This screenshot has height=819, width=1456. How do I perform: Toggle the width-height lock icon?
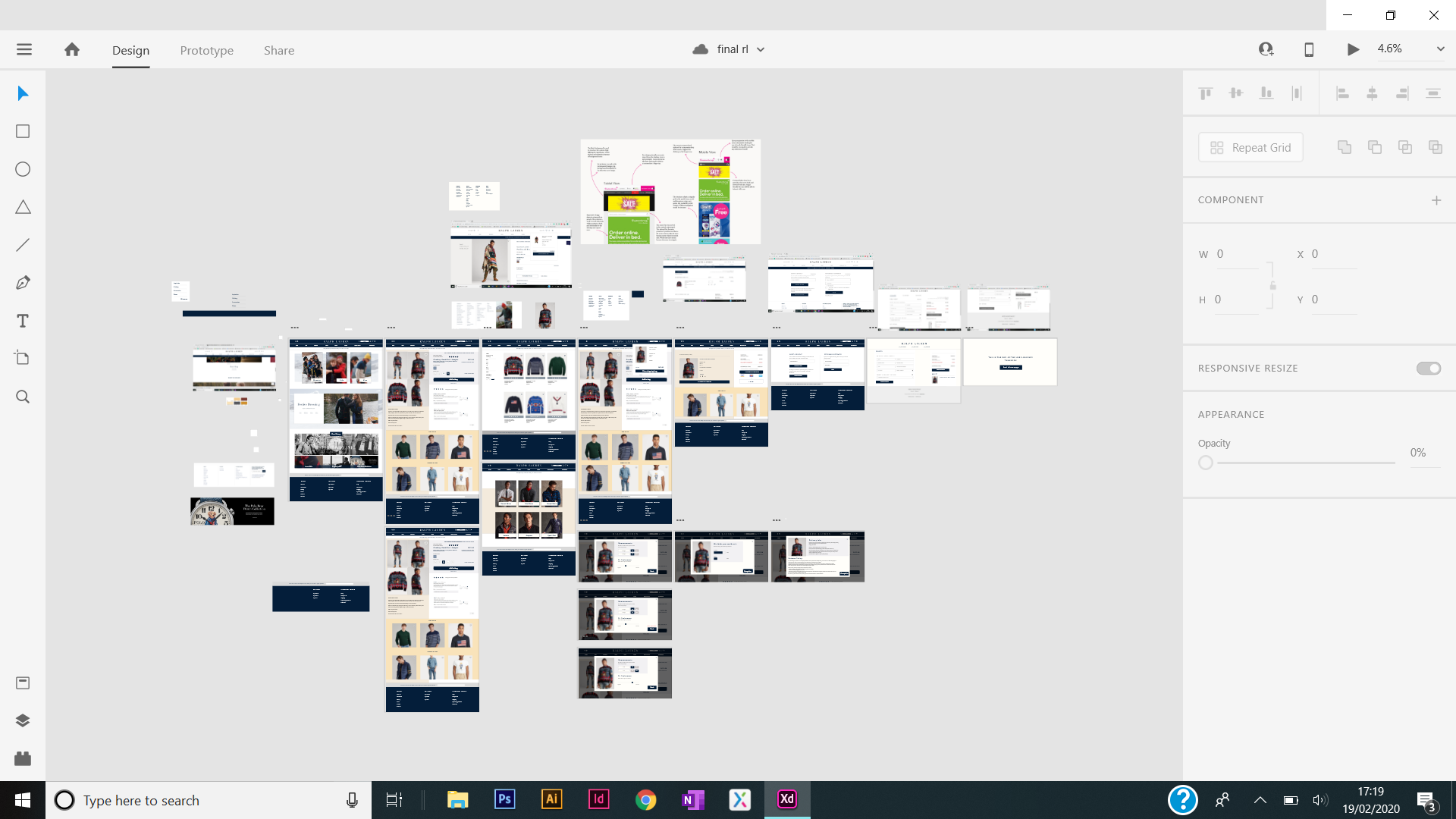[1272, 286]
